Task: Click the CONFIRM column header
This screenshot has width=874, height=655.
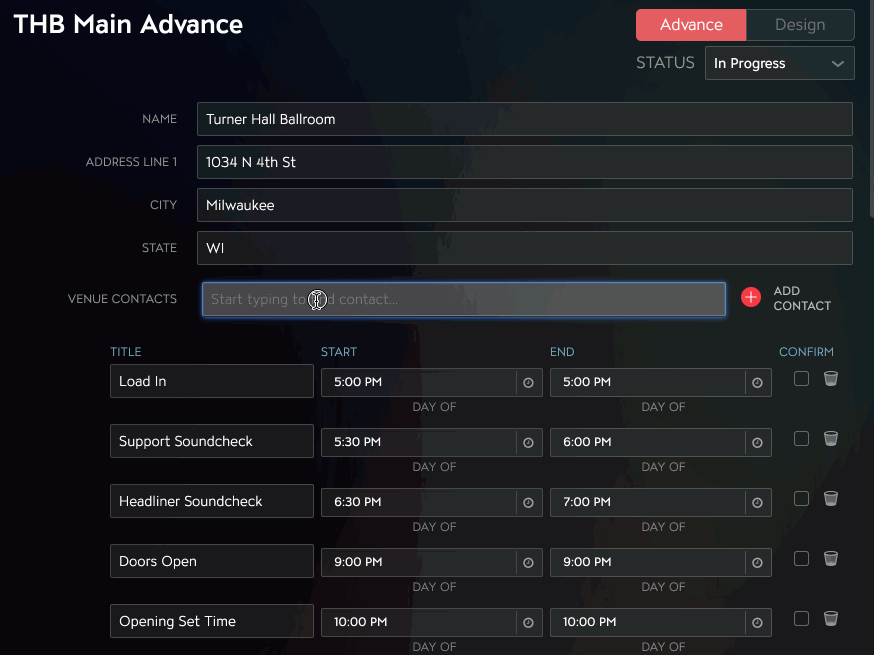Action: pos(806,352)
